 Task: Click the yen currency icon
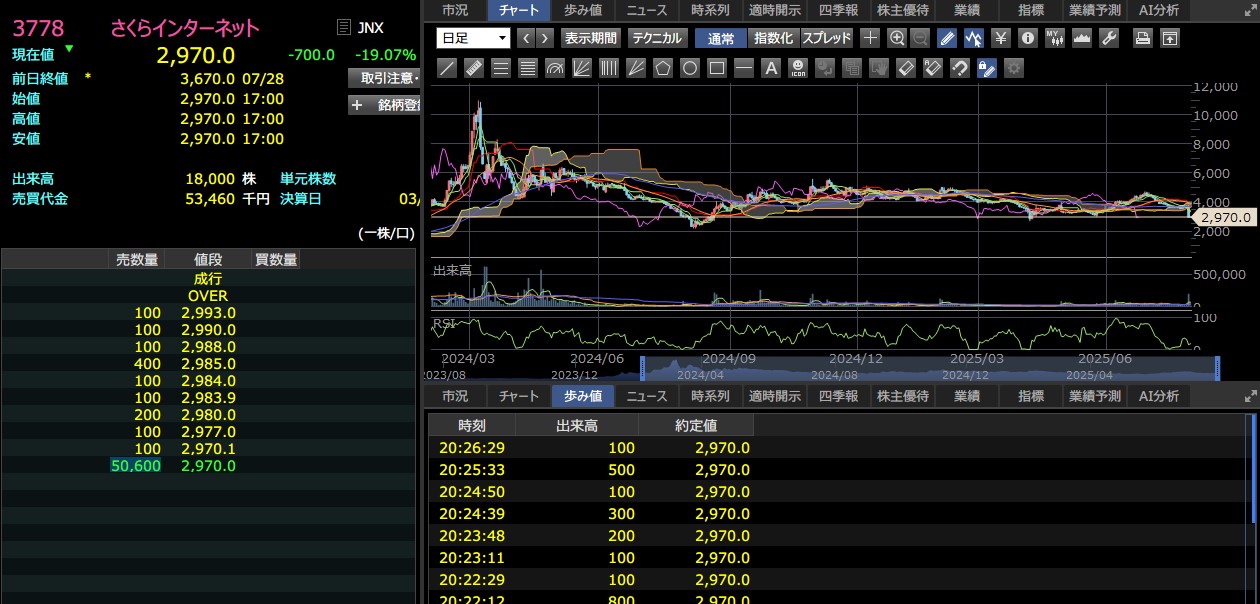[1001, 38]
